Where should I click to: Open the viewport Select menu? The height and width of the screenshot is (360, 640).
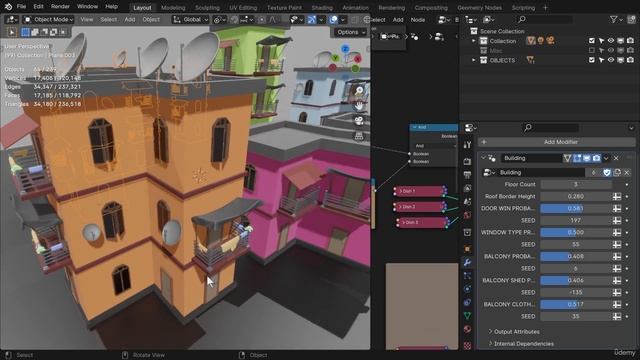click(x=109, y=19)
